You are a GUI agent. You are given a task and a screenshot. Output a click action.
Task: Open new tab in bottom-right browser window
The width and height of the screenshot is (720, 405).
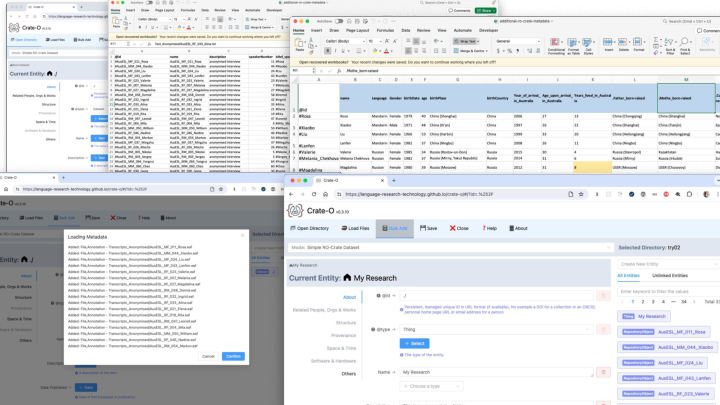click(x=394, y=180)
